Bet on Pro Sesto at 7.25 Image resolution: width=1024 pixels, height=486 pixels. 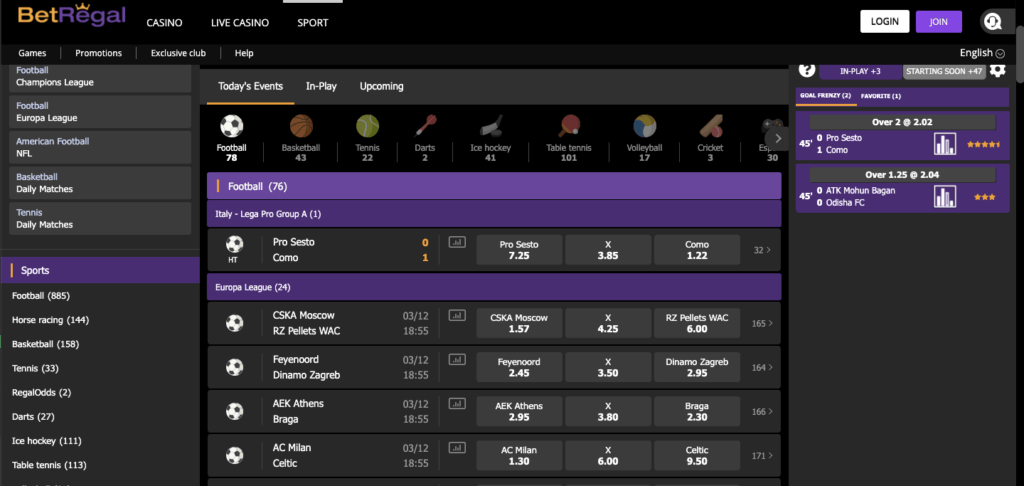(519, 250)
